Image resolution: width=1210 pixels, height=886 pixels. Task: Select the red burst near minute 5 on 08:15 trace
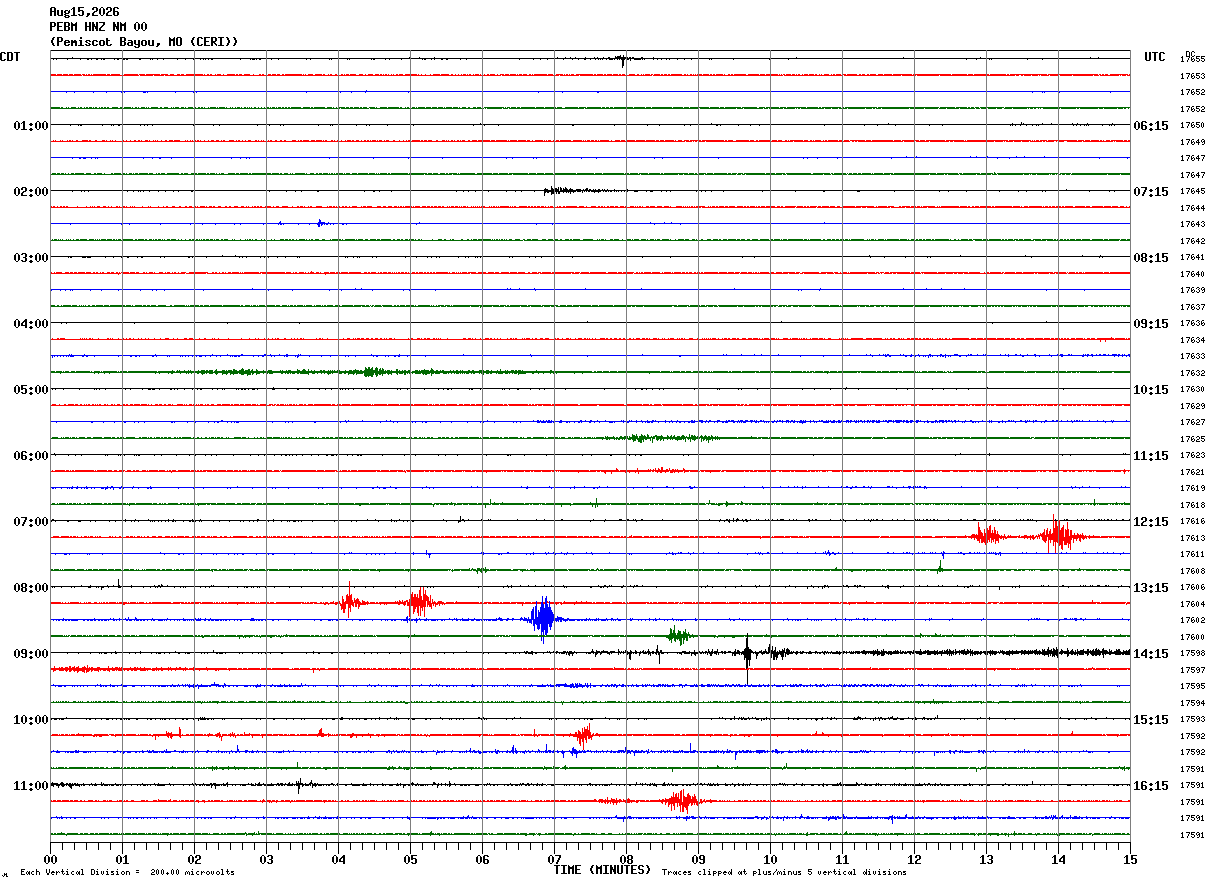[x=421, y=602]
